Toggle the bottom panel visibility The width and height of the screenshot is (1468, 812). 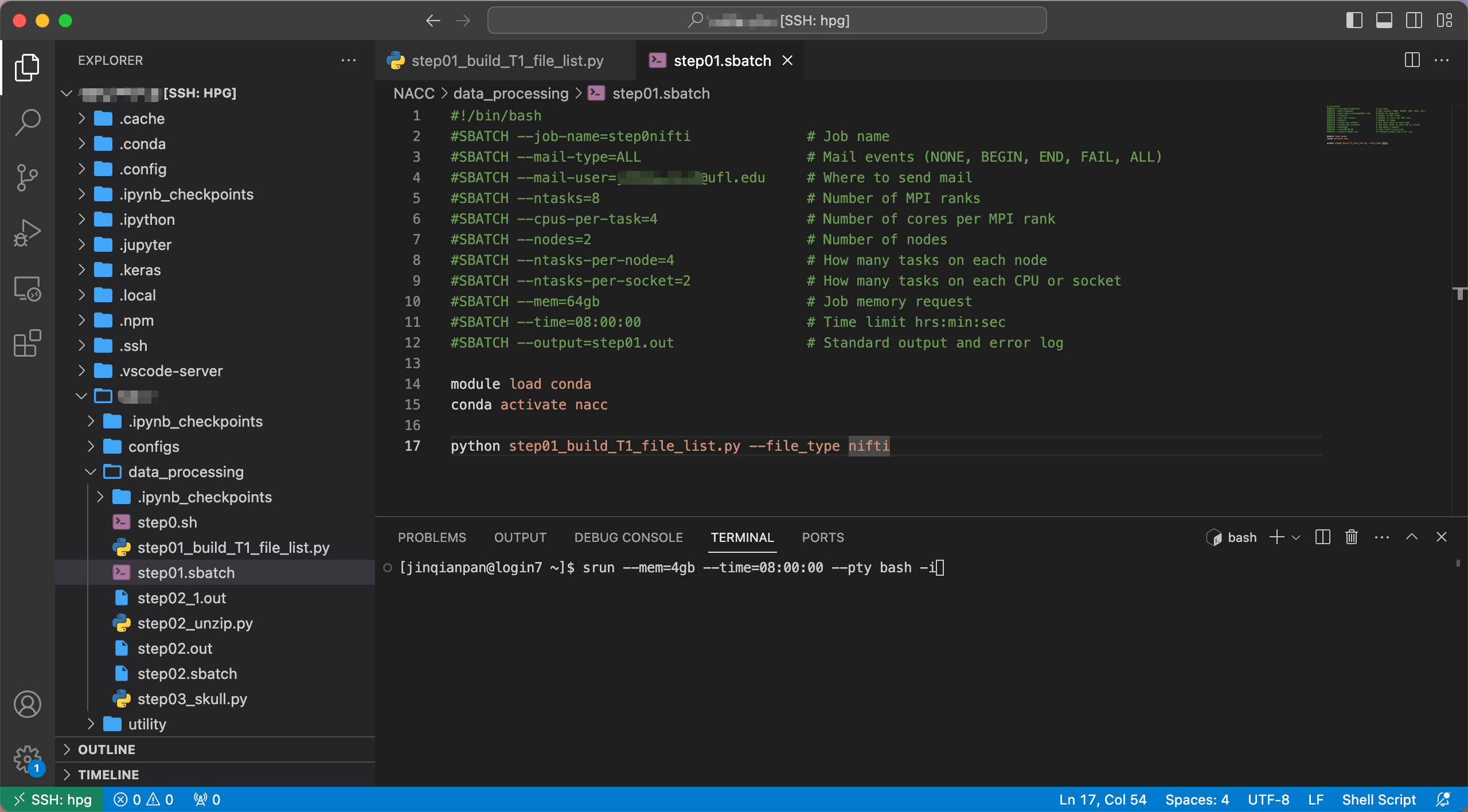[1384, 21]
